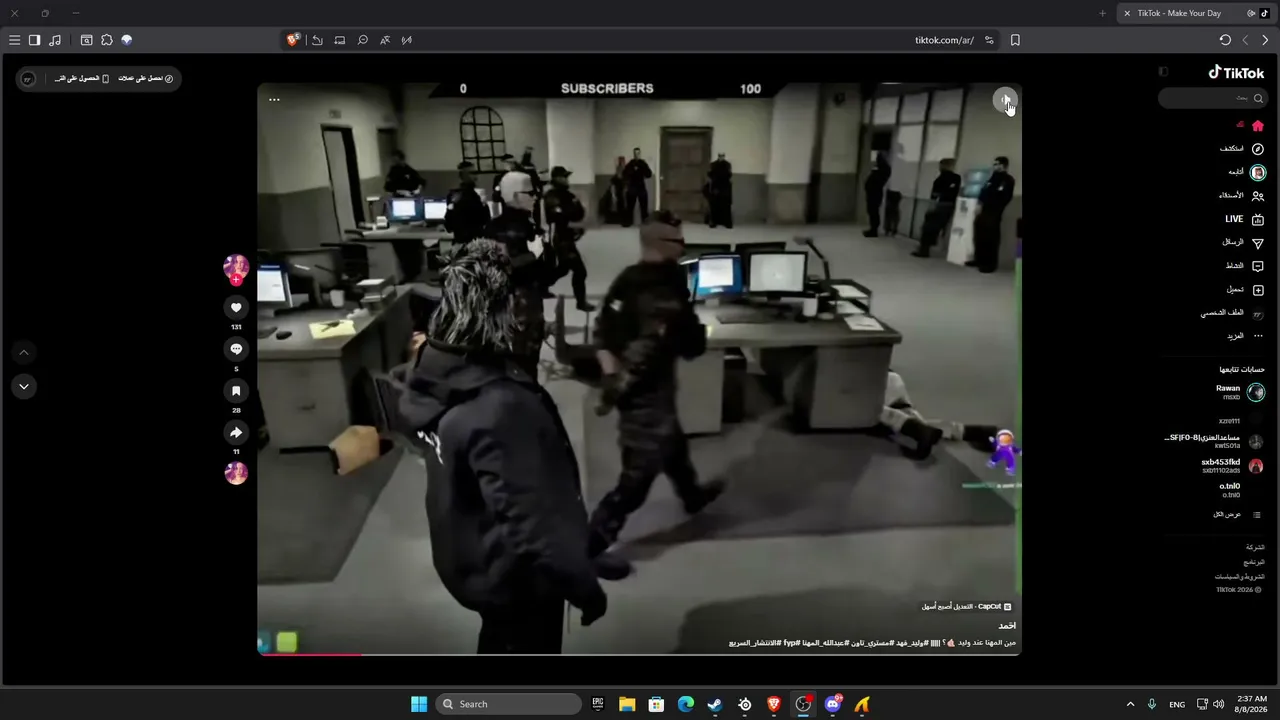This screenshot has height=720, width=1280.
Task: Open Steam from taskbar
Action: (715, 704)
